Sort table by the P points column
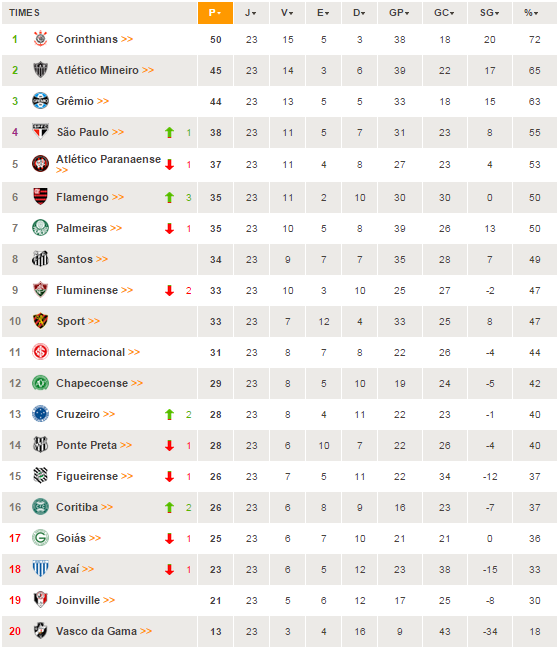Screen dimensions: 559x648 [x=215, y=13]
